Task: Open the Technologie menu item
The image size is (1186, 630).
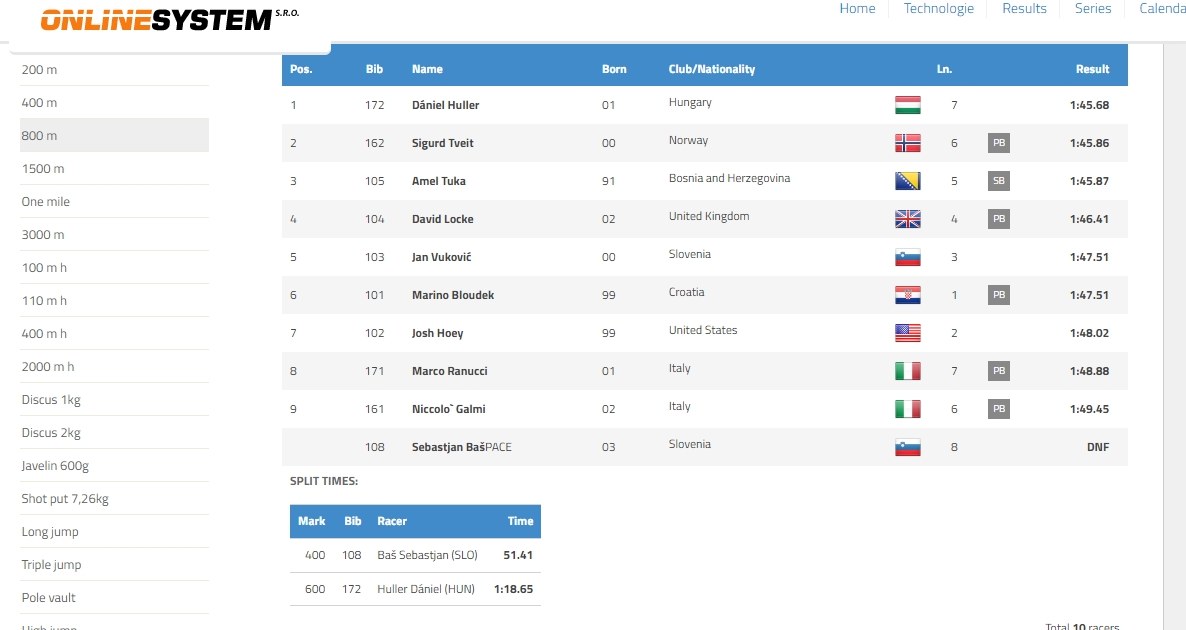Action: point(938,9)
